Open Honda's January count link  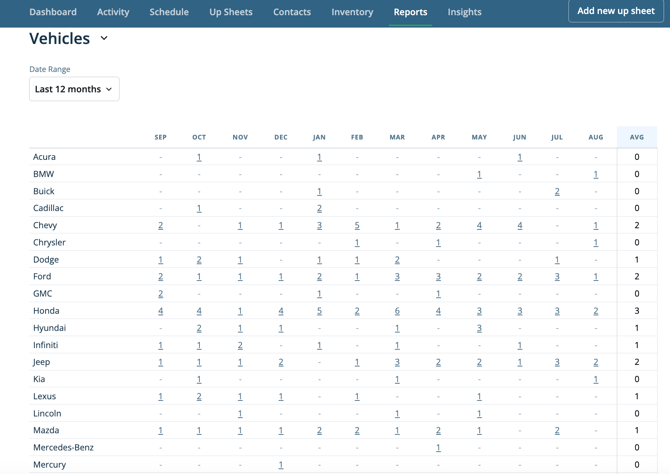(x=319, y=311)
